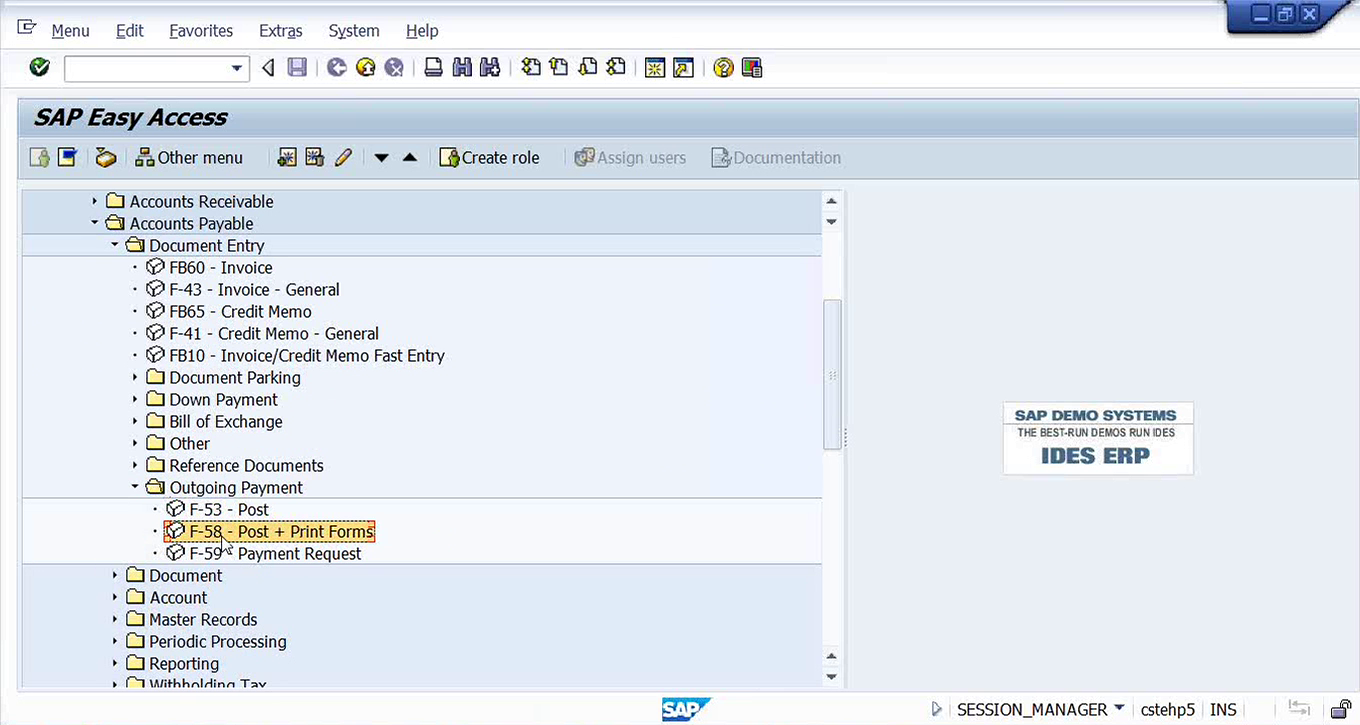Click the Print icon in toolbar
1360x725 pixels.
pyautogui.click(x=433, y=68)
